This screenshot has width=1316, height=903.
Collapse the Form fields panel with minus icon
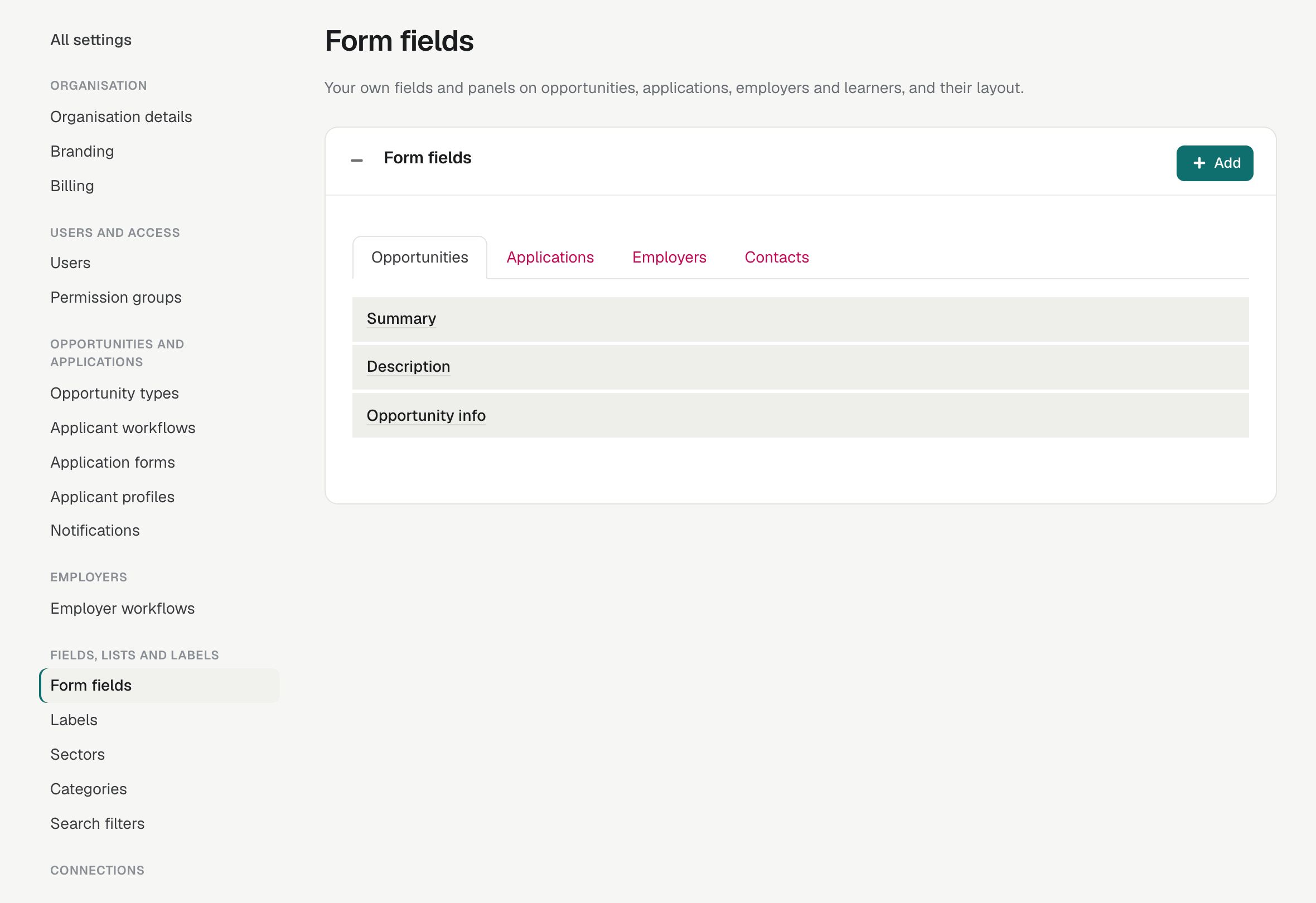pos(357,160)
